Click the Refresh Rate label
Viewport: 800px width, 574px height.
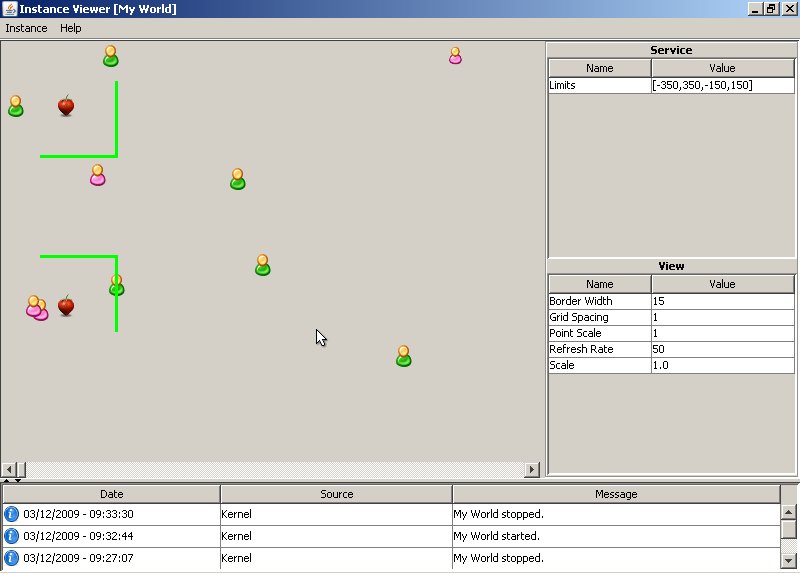581,349
